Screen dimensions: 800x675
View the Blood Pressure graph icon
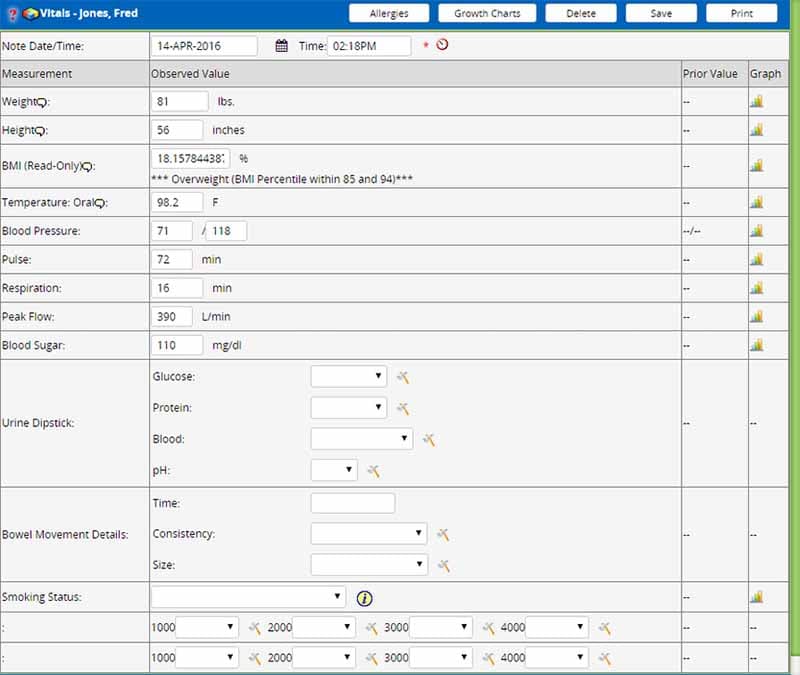tap(756, 231)
